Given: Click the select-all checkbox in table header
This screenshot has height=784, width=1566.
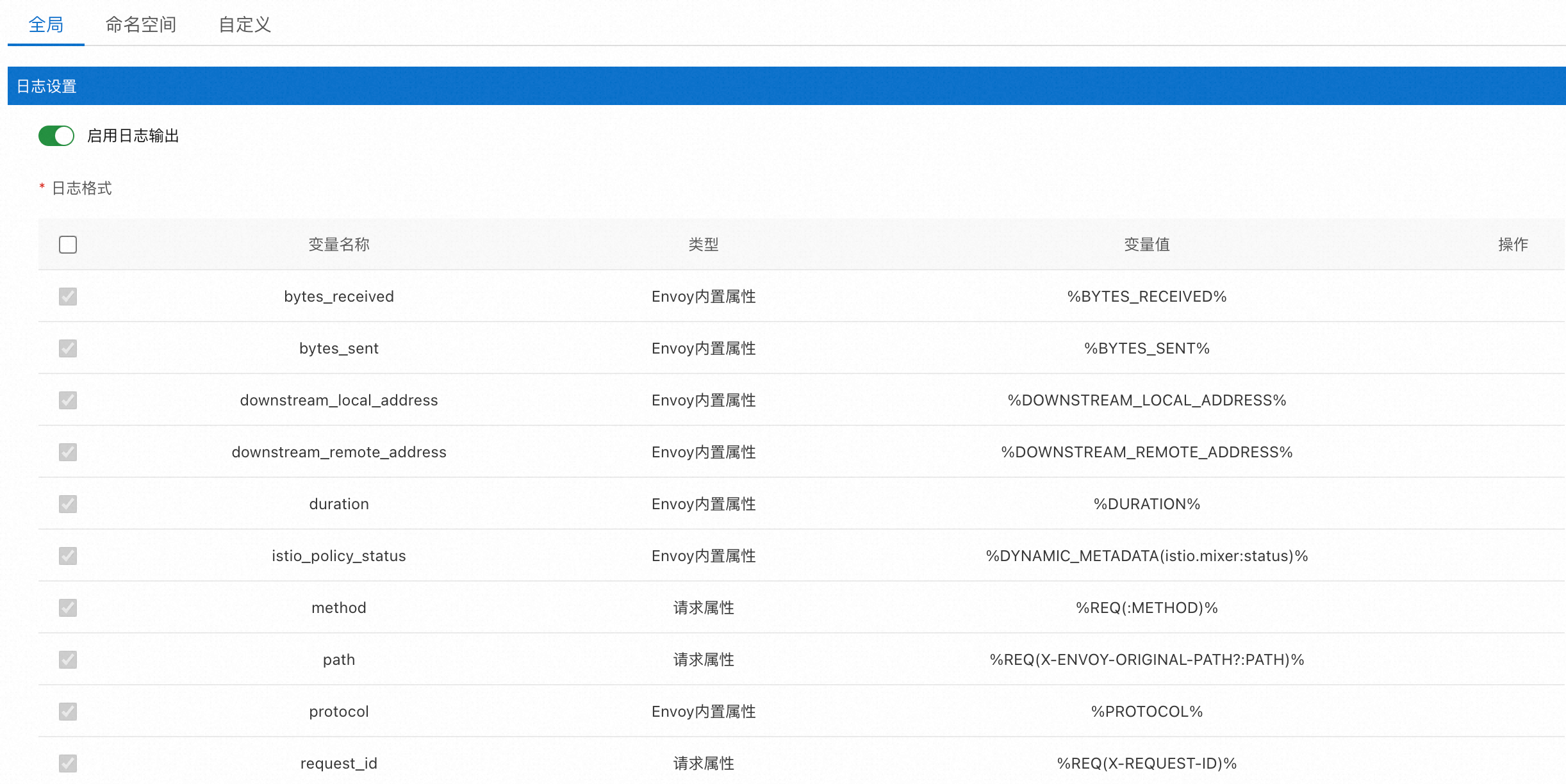Looking at the screenshot, I should 67,244.
